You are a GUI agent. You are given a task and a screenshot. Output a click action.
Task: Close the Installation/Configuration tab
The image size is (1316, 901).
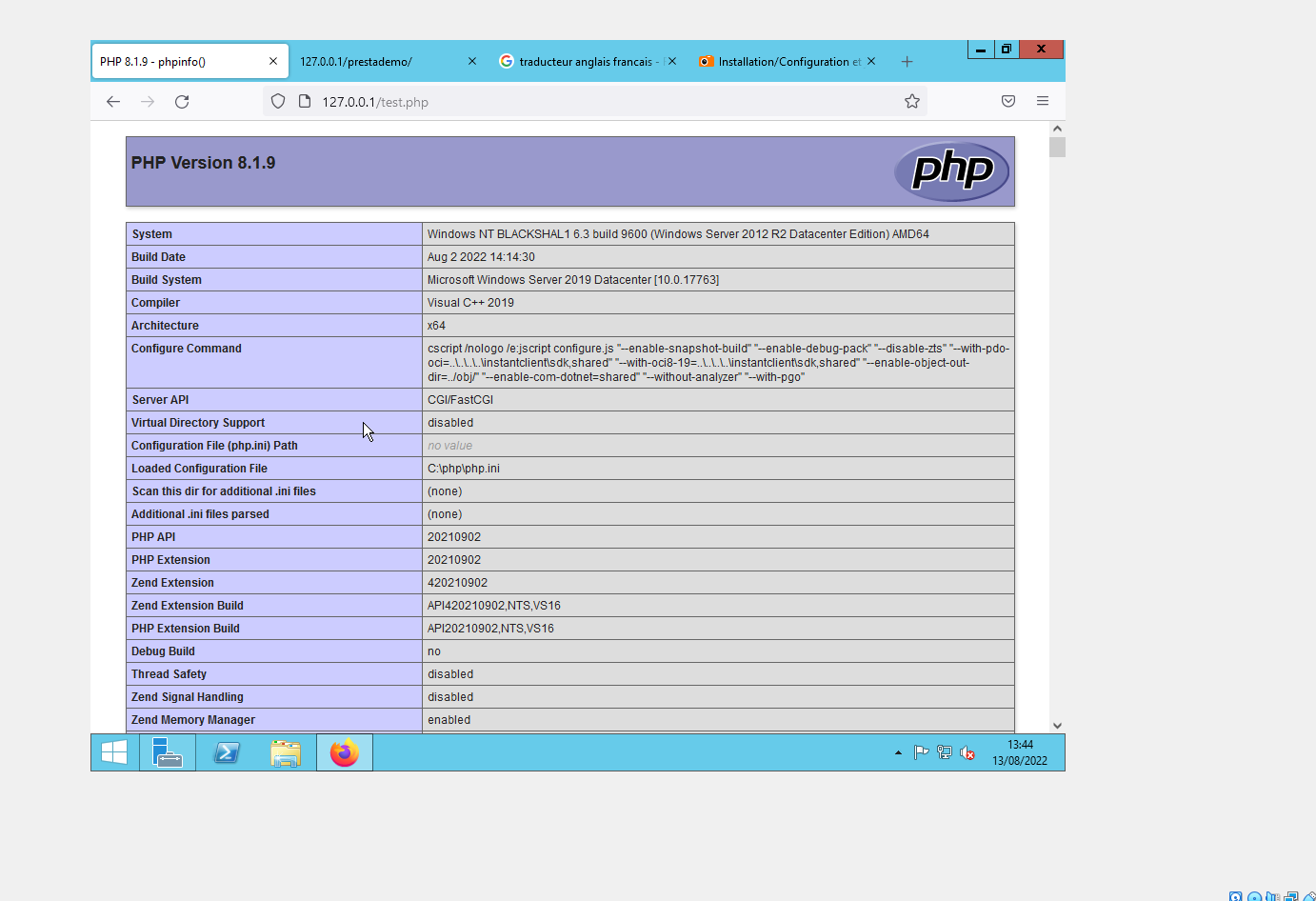[x=871, y=61]
